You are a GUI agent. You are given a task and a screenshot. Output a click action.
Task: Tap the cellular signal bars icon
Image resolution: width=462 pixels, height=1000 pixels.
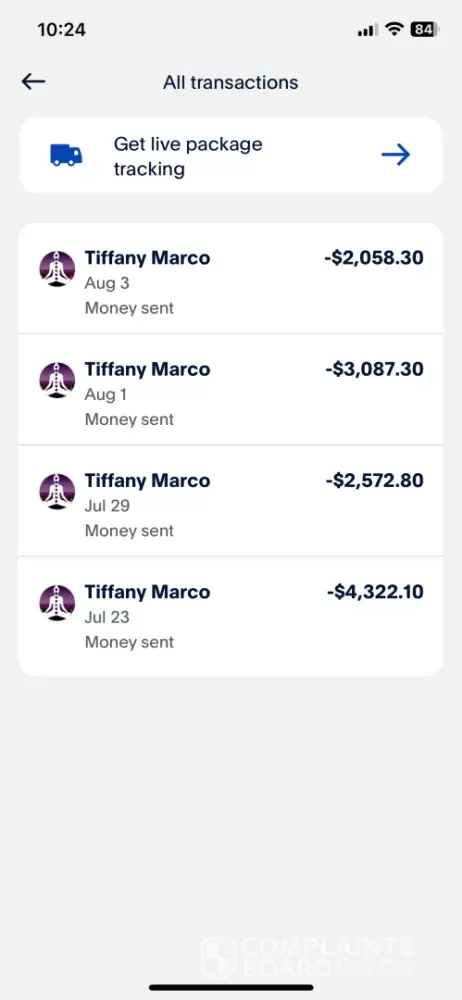pyautogui.click(x=368, y=30)
